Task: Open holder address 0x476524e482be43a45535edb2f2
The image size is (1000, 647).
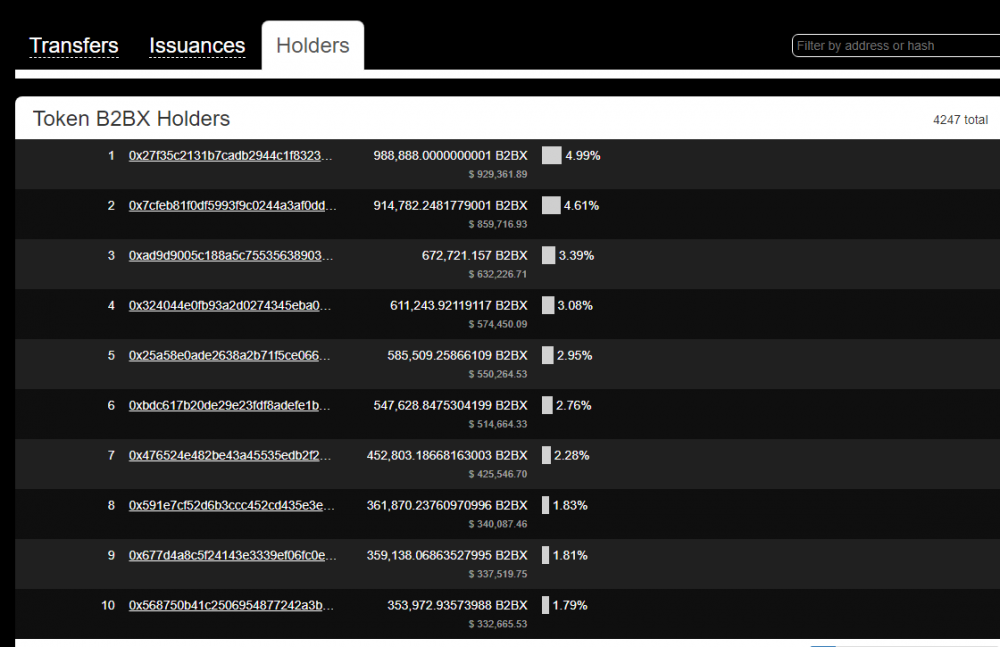Action: (230, 455)
